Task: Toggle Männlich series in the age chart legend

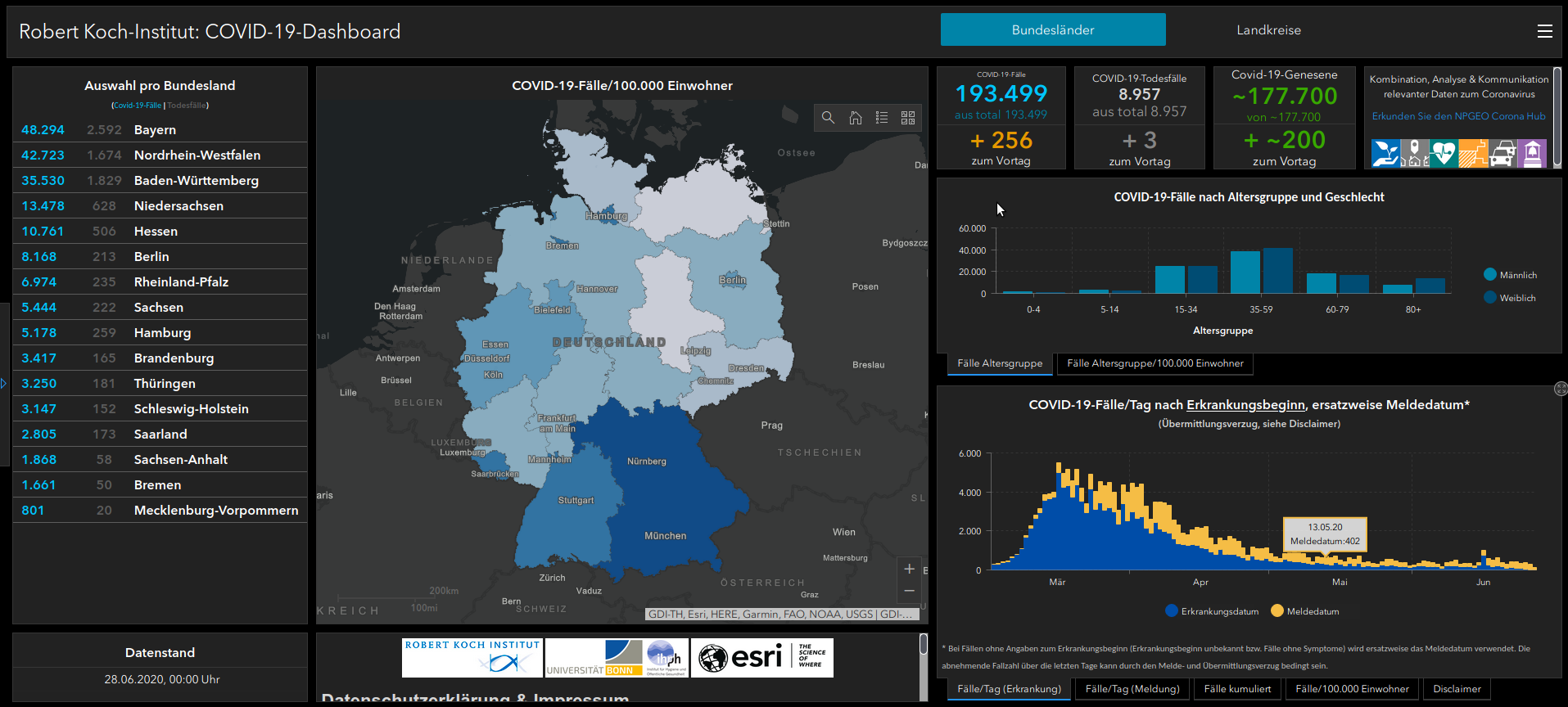Action: tap(1510, 275)
